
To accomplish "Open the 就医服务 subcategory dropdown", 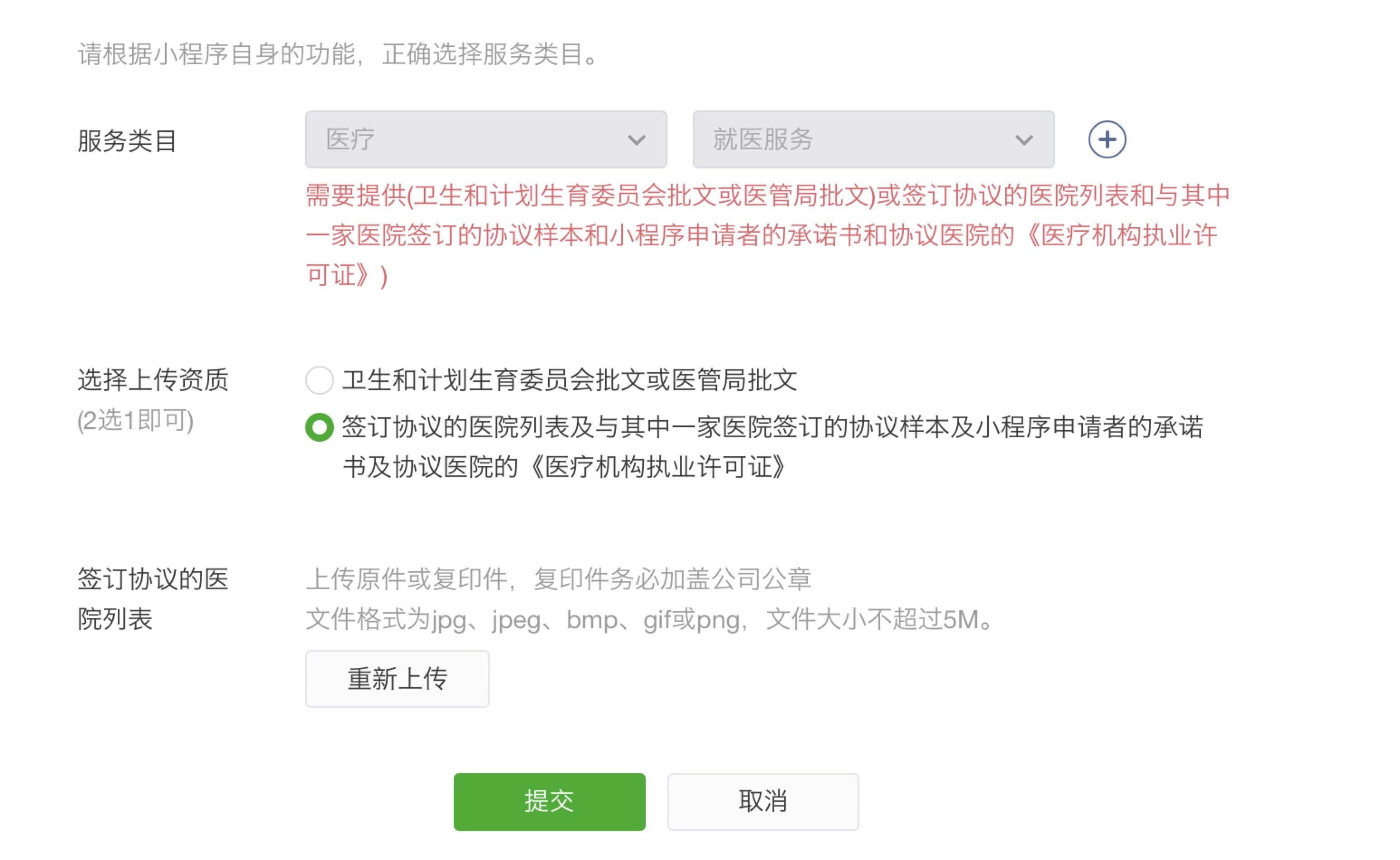I will click(x=873, y=139).
